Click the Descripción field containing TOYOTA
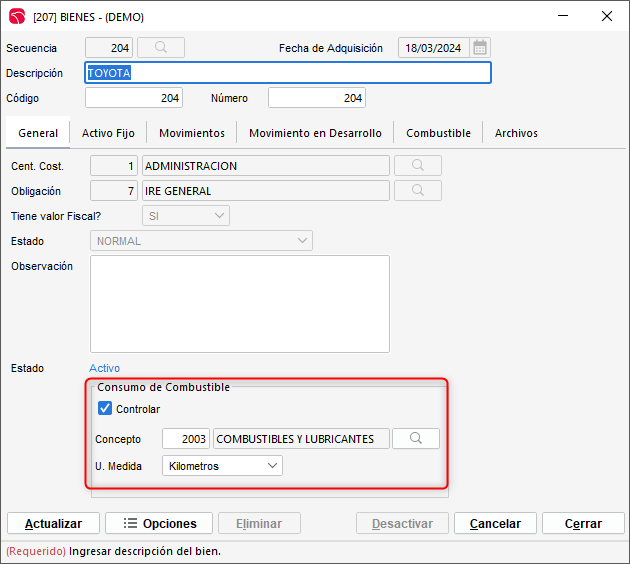 [x=288, y=73]
